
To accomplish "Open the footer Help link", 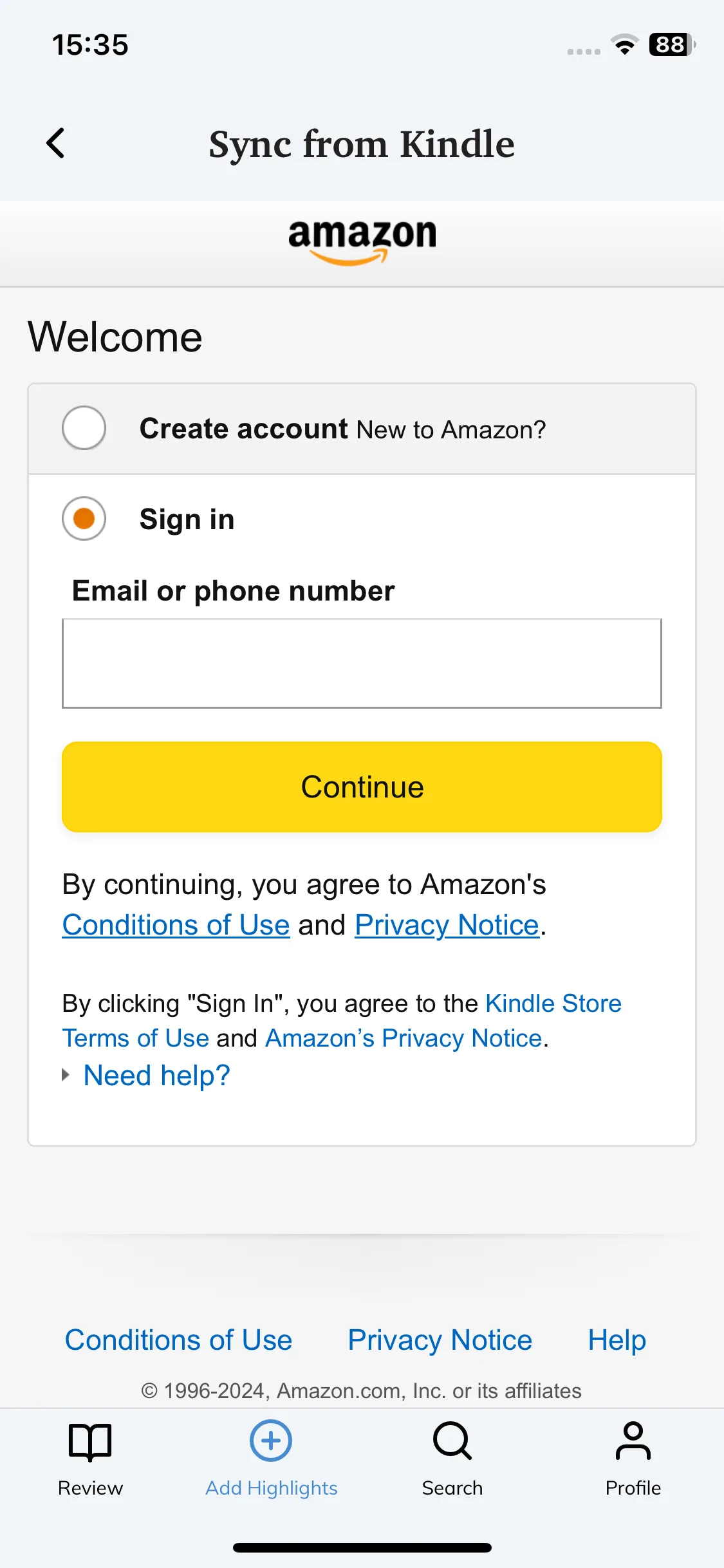I will [617, 1340].
